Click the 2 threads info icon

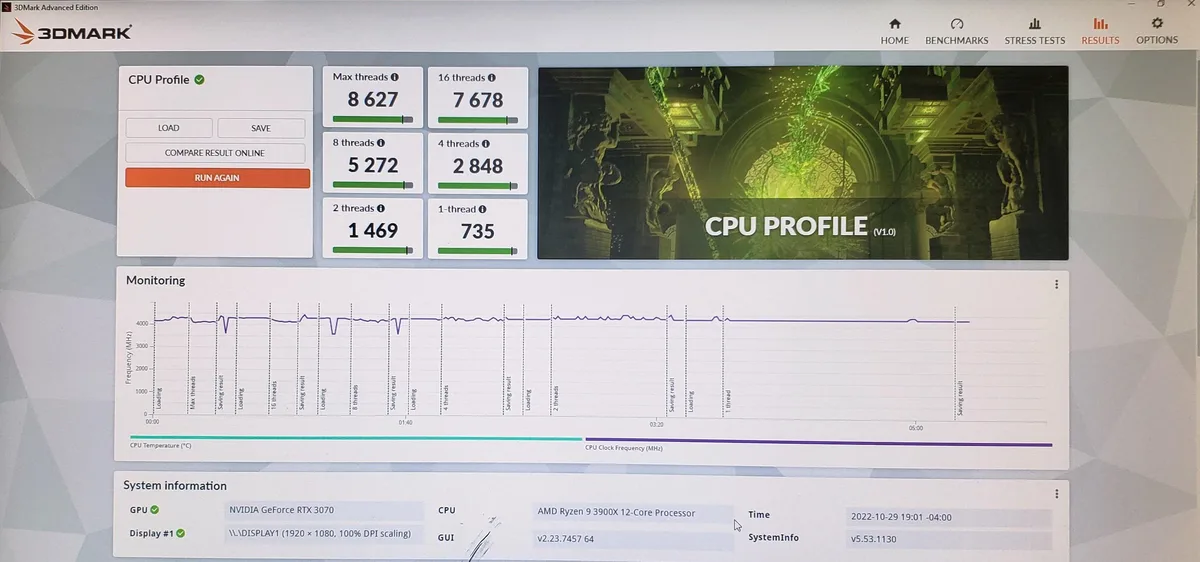tap(383, 208)
